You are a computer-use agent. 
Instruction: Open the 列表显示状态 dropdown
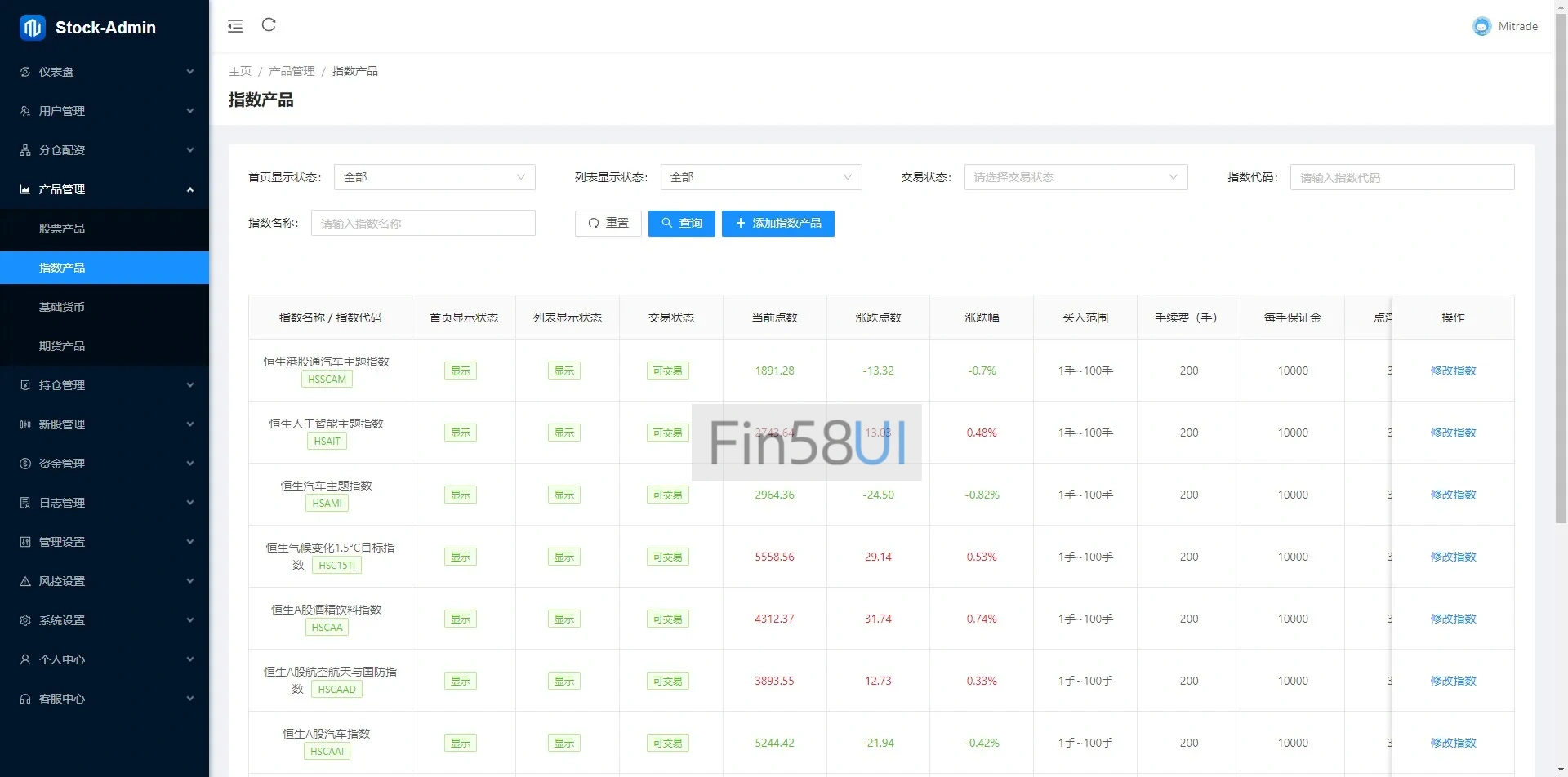pyautogui.click(x=760, y=177)
